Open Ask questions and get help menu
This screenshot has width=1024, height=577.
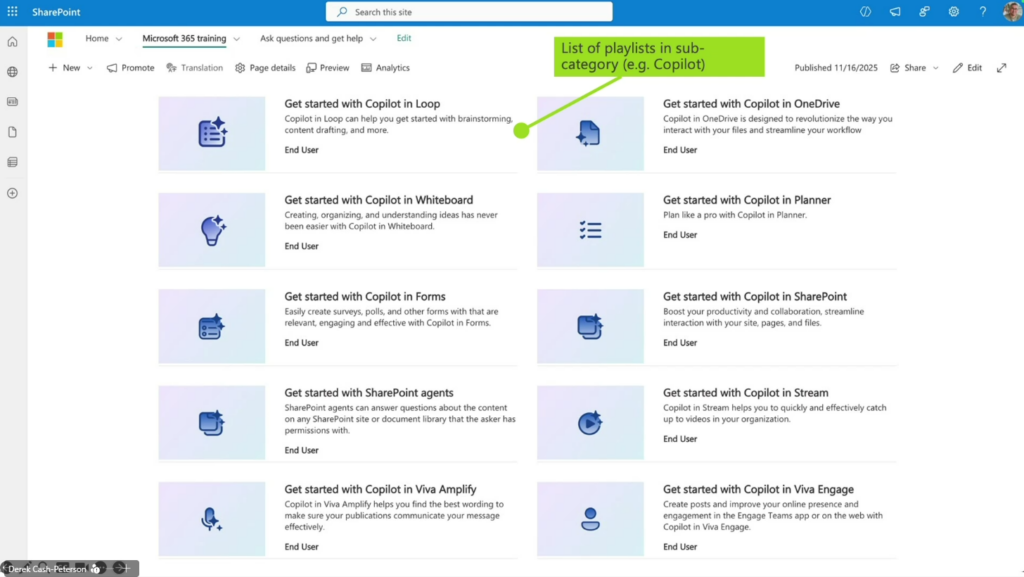[x=312, y=39]
